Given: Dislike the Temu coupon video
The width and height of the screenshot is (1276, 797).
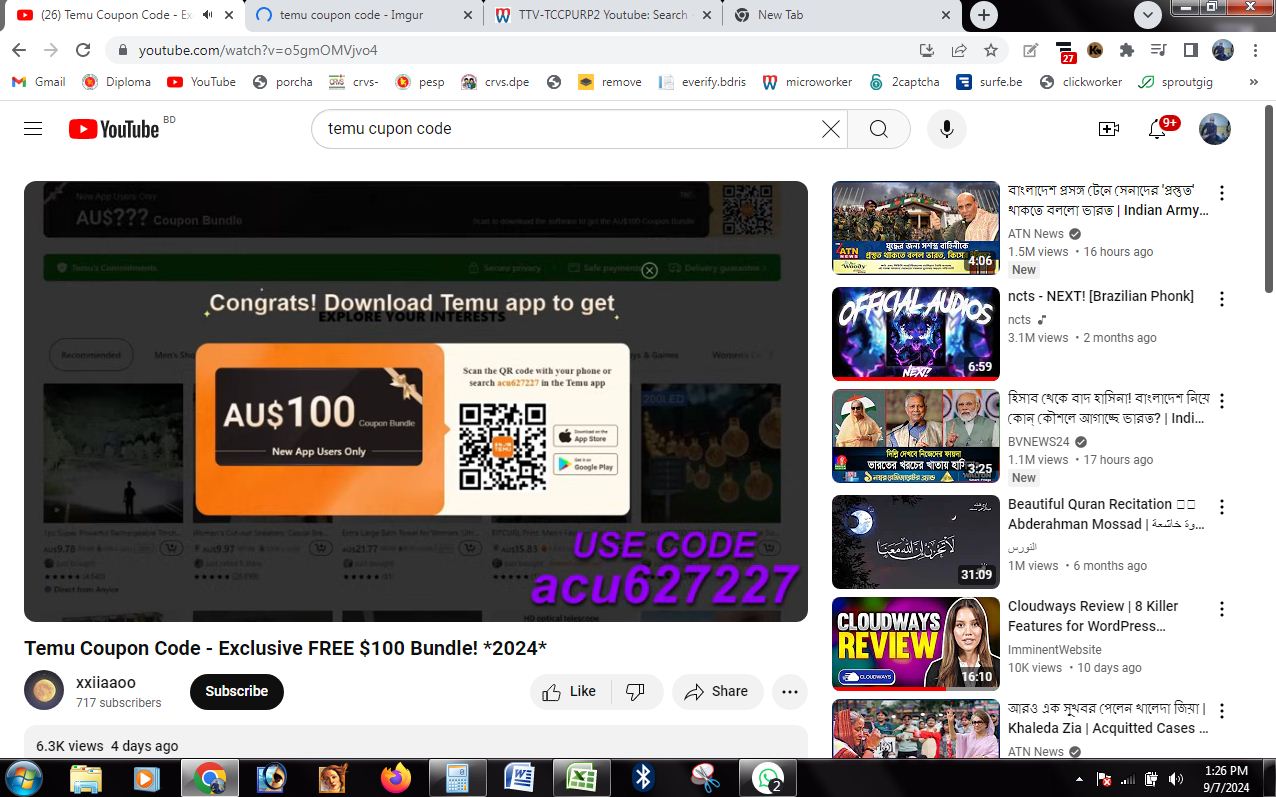Looking at the screenshot, I should point(635,691).
